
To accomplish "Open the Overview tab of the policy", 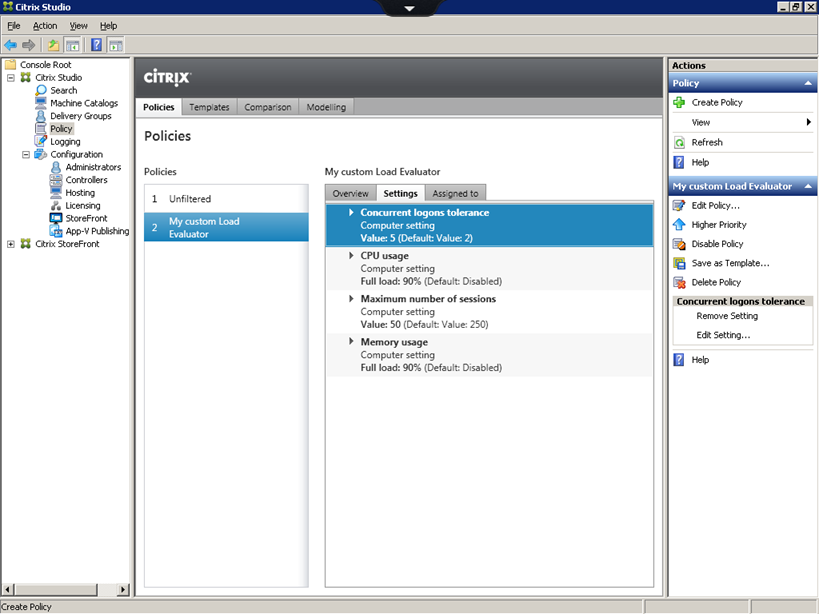I will point(350,193).
